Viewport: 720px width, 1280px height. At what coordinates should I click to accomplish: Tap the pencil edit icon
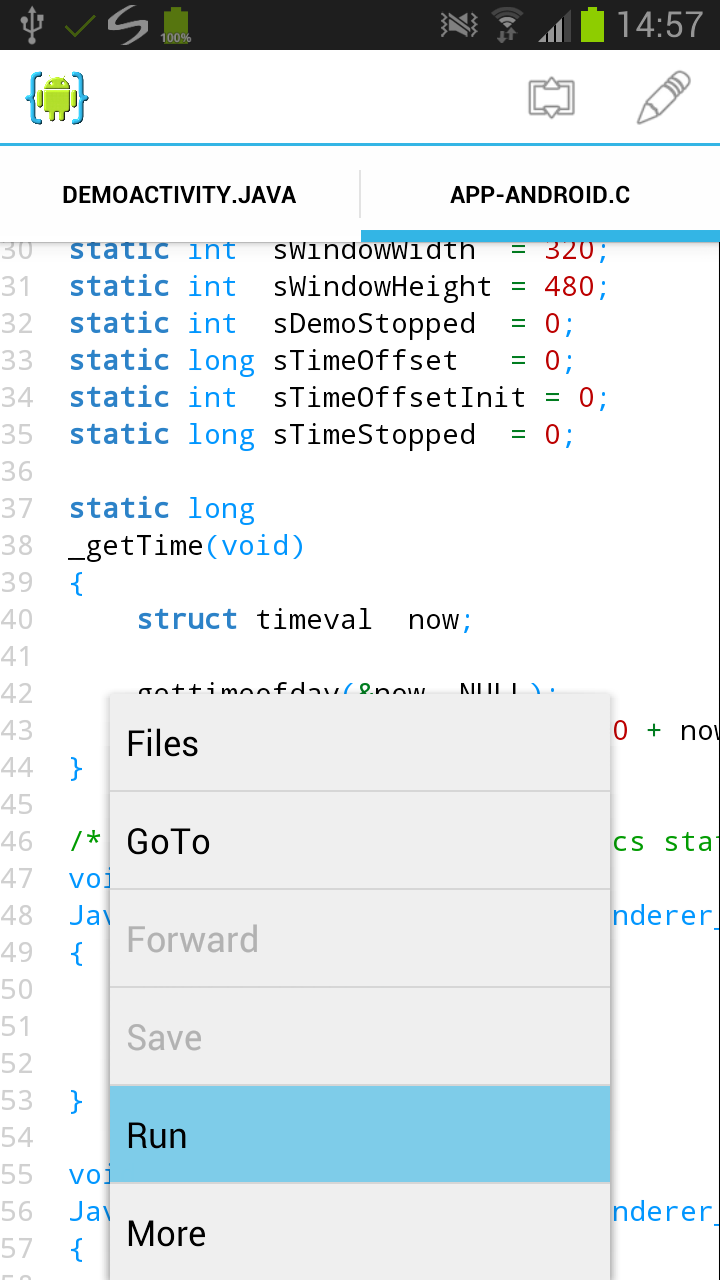663,98
